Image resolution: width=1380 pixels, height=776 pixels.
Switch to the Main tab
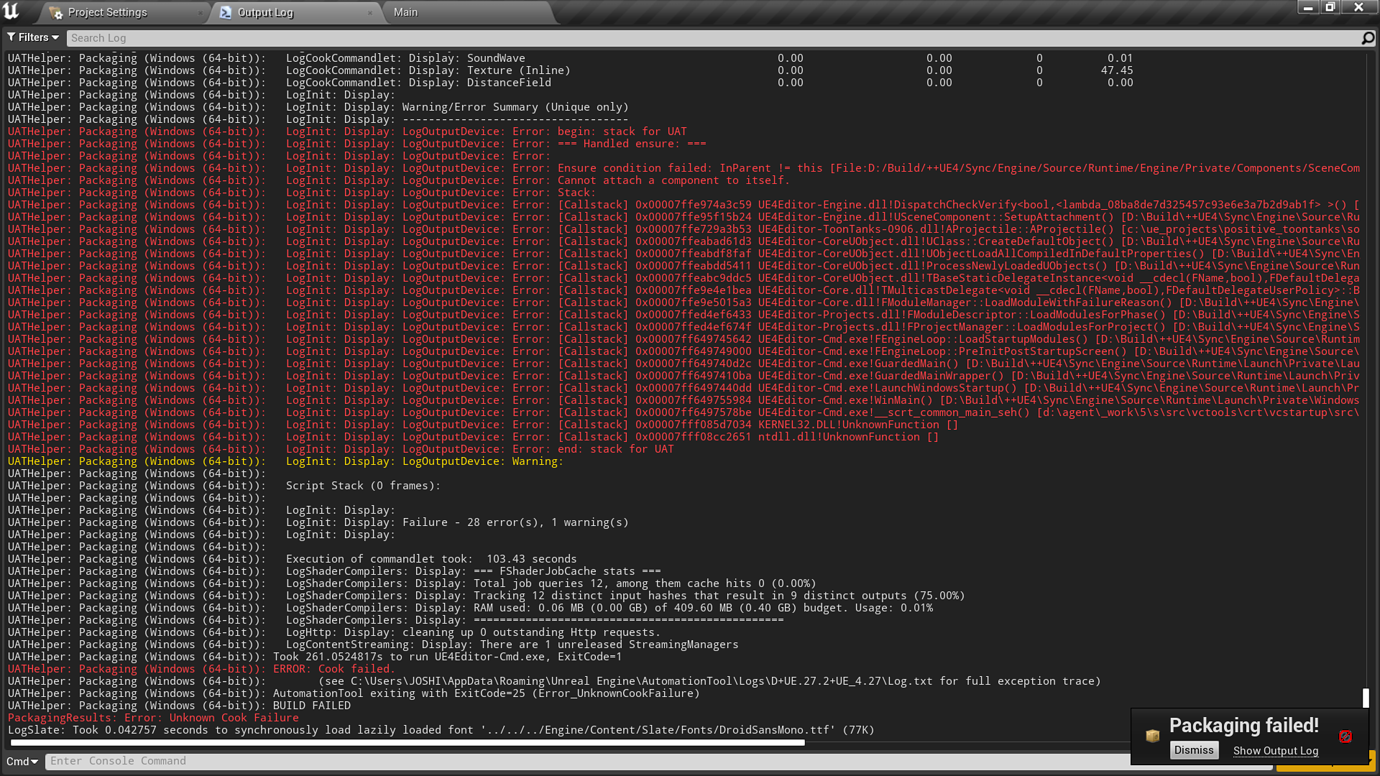[x=405, y=13]
